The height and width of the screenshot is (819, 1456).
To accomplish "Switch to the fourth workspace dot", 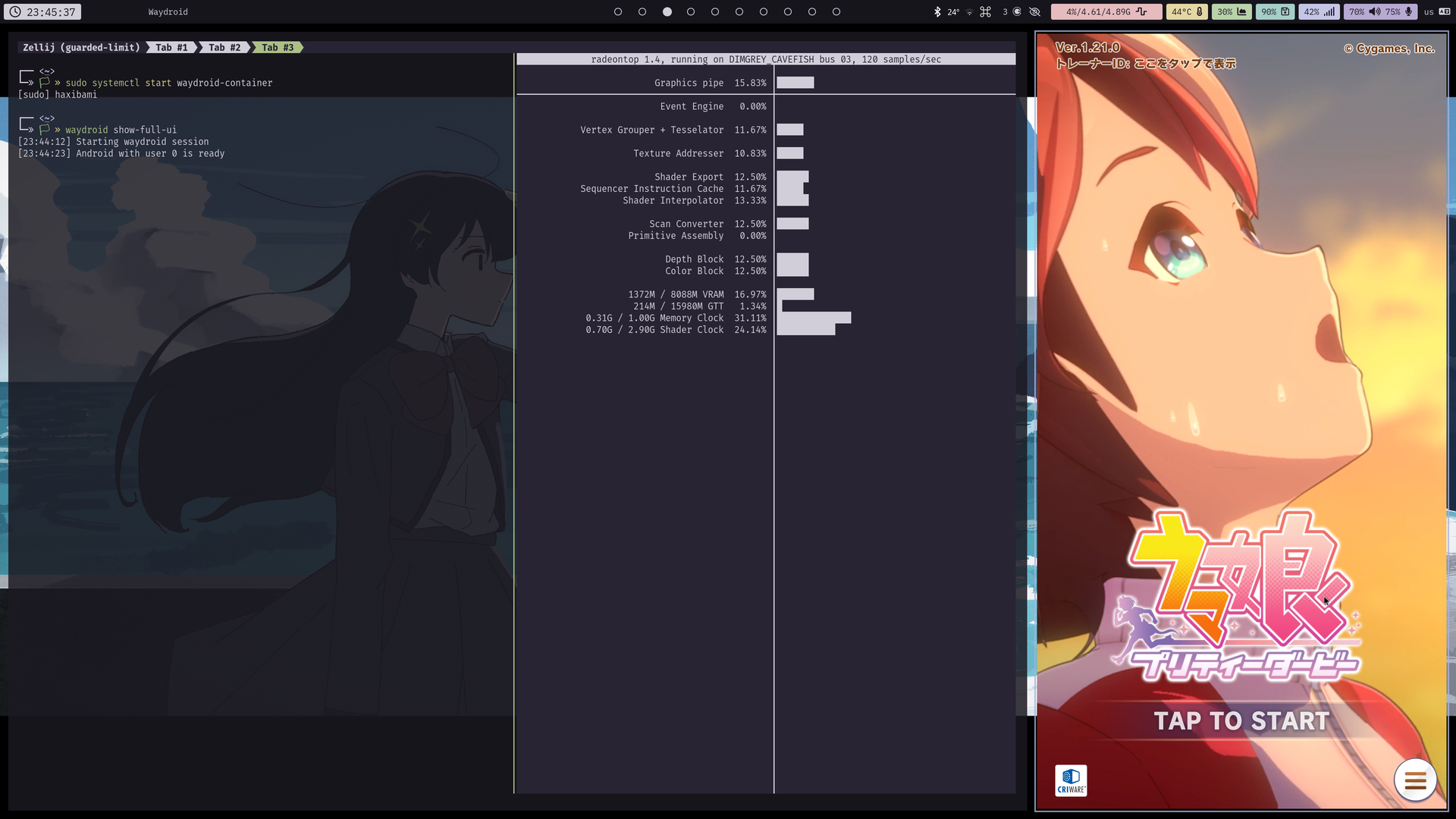I will coord(691,11).
